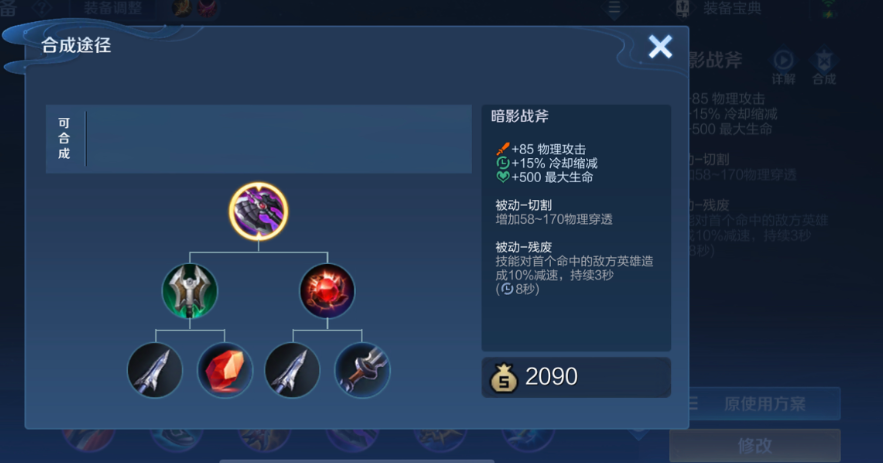Viewport: 883px width, 463px height.
Task: Tap the leftmost iron sword base item
Action: pos(155,370)
